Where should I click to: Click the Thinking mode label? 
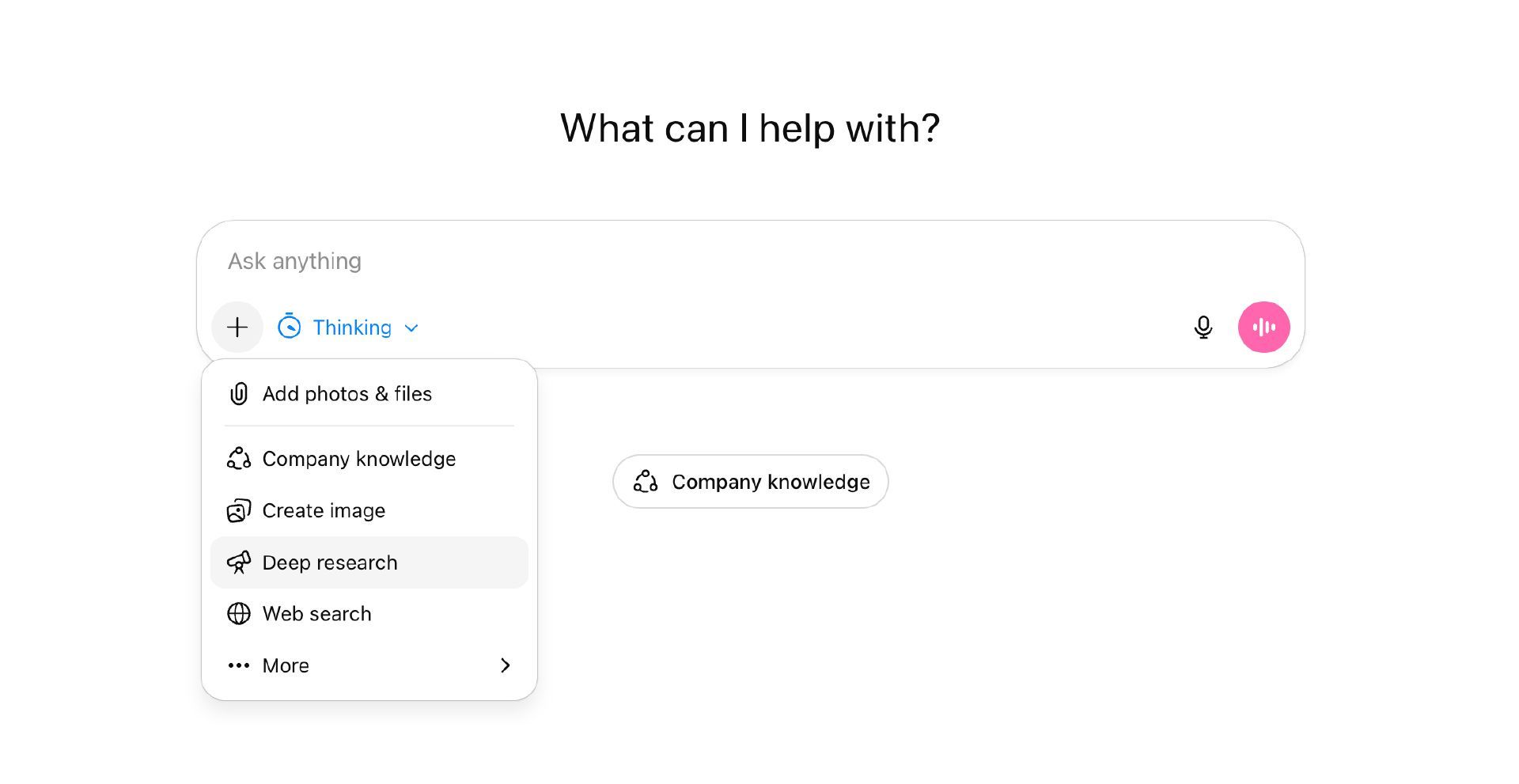(x=352, y=328)
